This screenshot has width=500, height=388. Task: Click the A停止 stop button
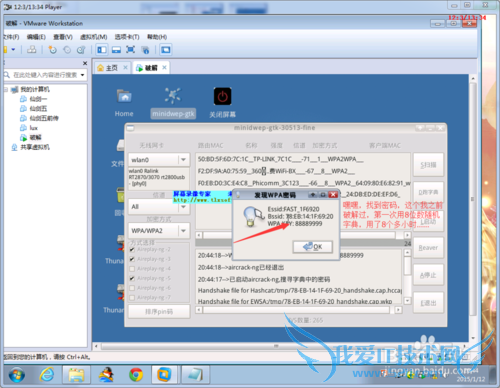click(x=428, y=275)
